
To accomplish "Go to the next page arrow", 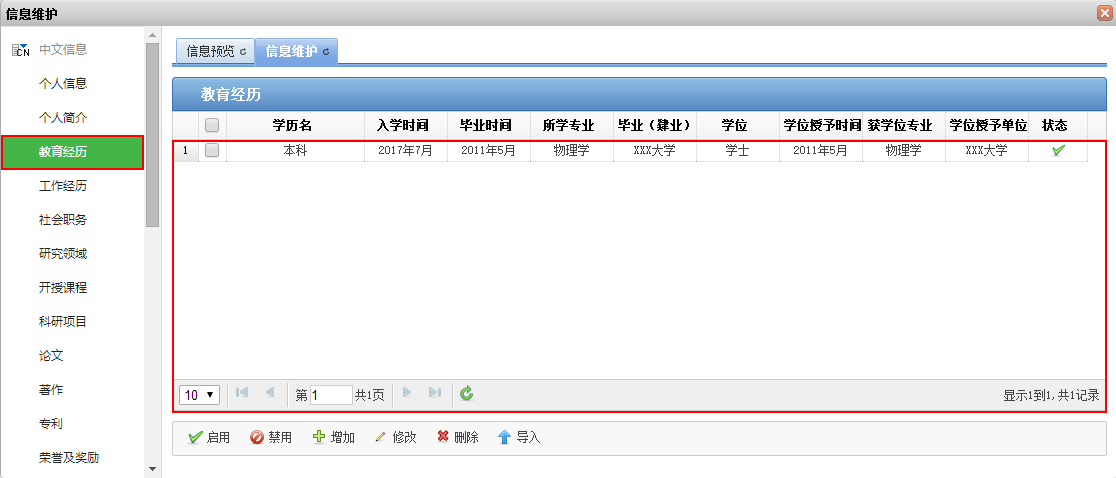I will pos(407,394).
